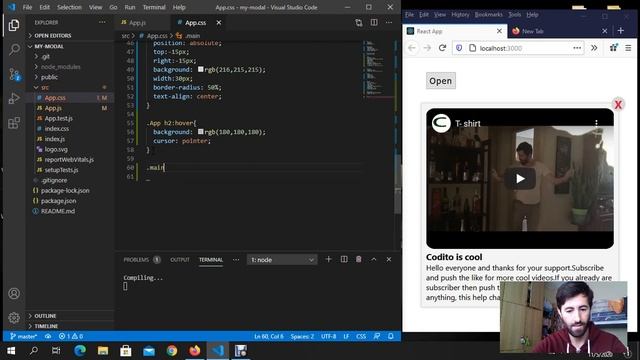
Task: Open Firefox overflow chevron menu
Action: pyautogui.click(x=594, y=48)
